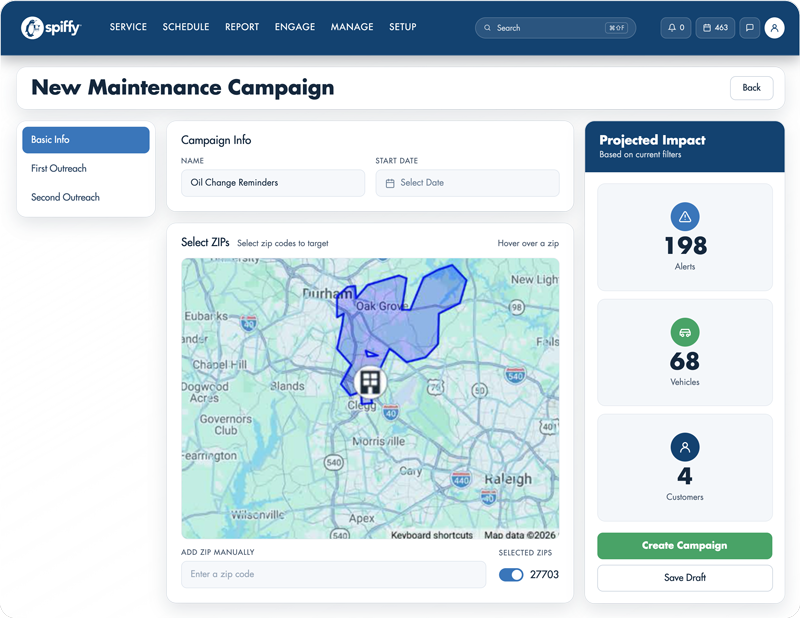Click the calendar icon in Start Date
The width and height of the screenshot is (800, 618).
[x=390, y=183]
